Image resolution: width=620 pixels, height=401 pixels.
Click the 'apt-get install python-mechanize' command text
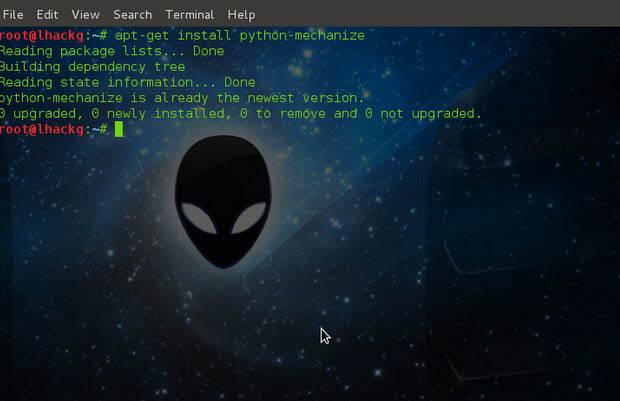(x=240, y=36)
